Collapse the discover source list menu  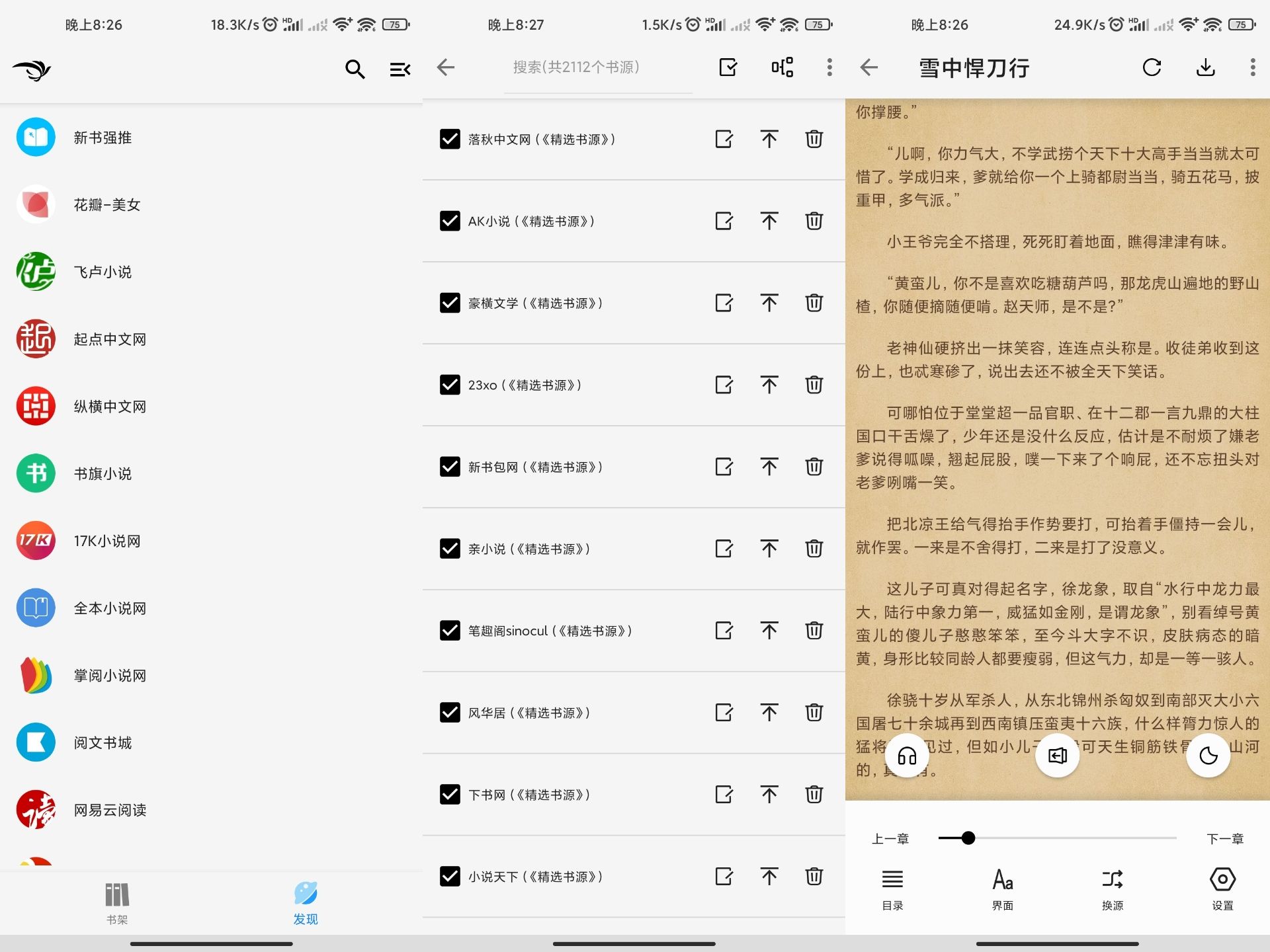tap(400, 69)
